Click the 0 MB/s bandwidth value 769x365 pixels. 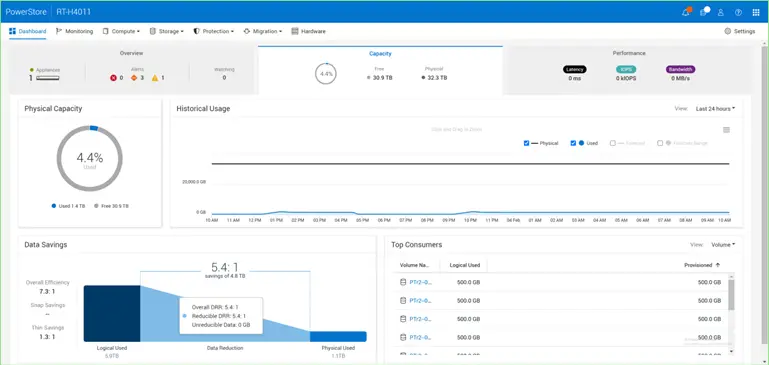(680, 78)
